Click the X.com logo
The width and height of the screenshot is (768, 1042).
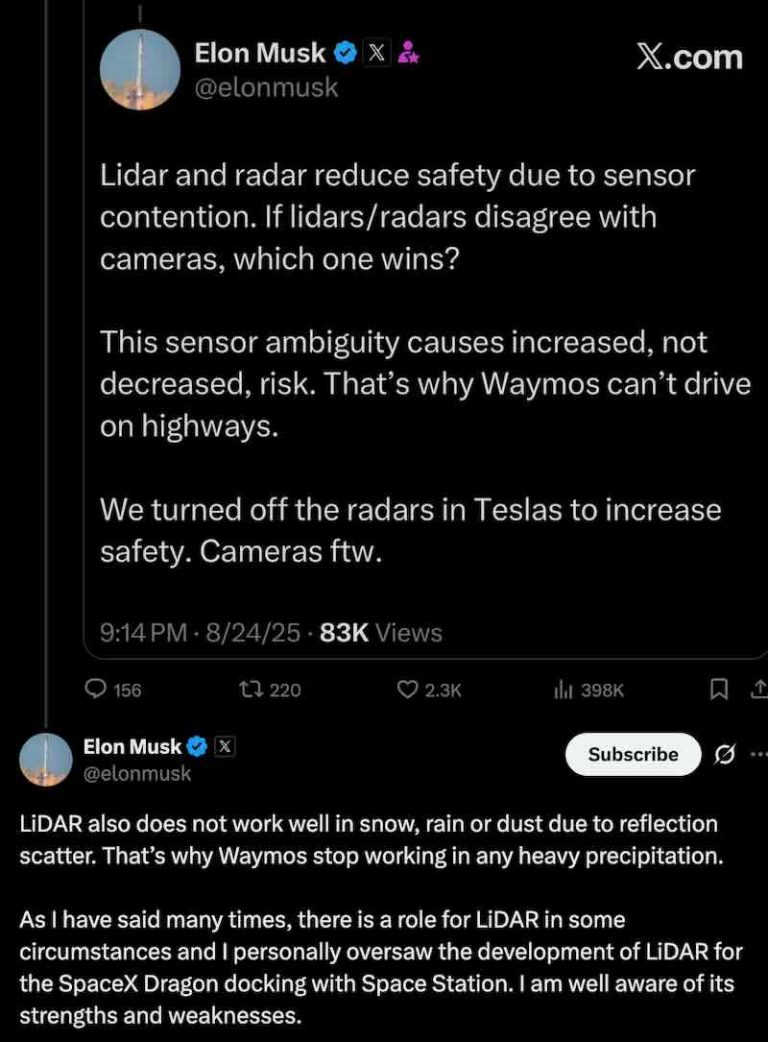[690, 57]
